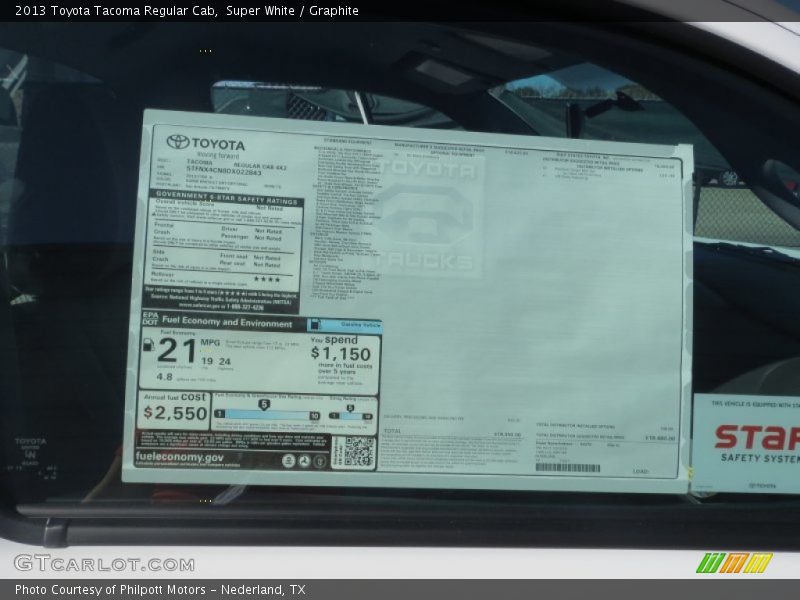This screenshot has width=800, height=600.
Task: Click the 'Super White / Graphite' color caption
Action: pyautogui.click(x=292, y=11)
